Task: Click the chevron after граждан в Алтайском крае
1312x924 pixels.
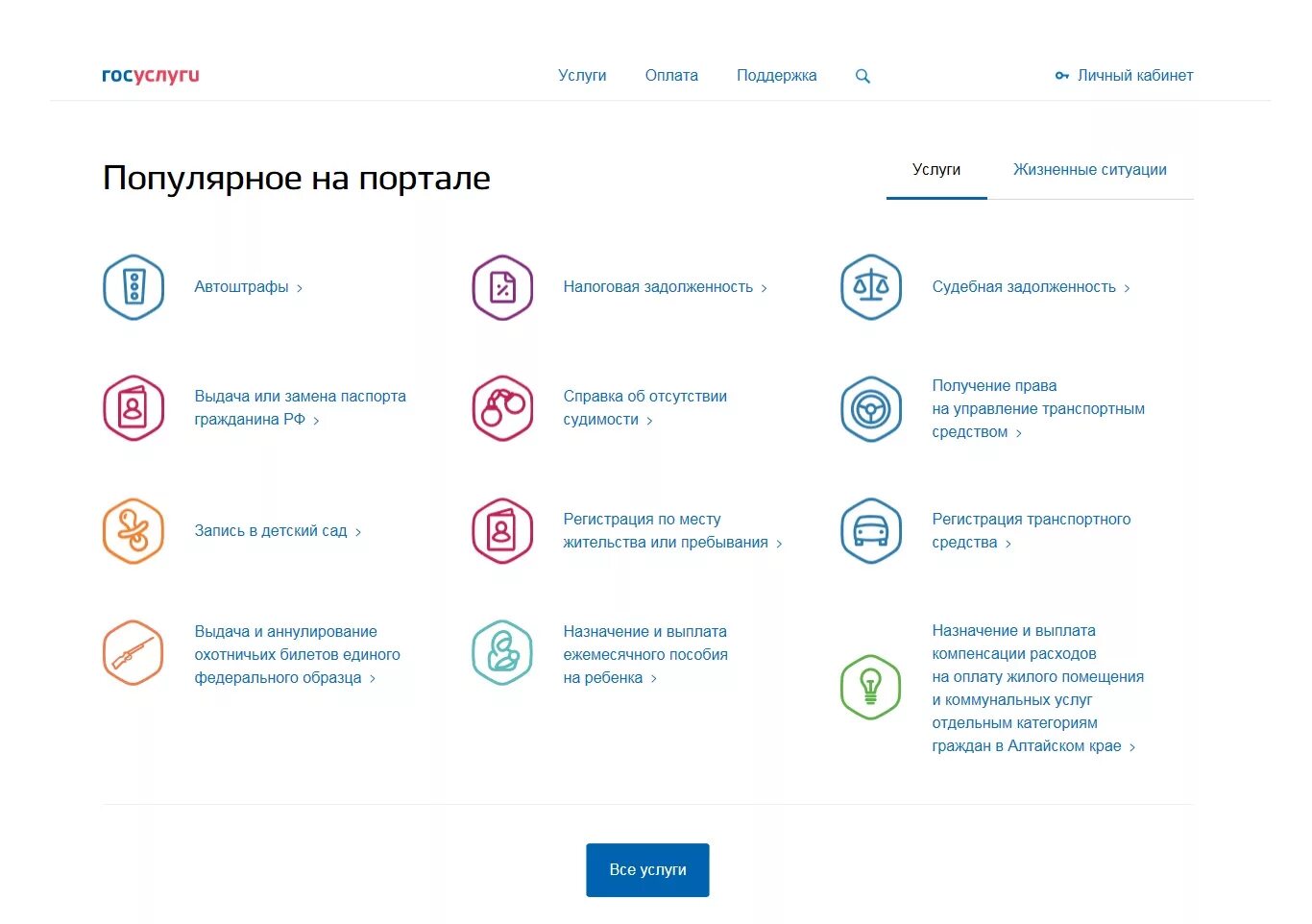Action: tap(1132, 747)
